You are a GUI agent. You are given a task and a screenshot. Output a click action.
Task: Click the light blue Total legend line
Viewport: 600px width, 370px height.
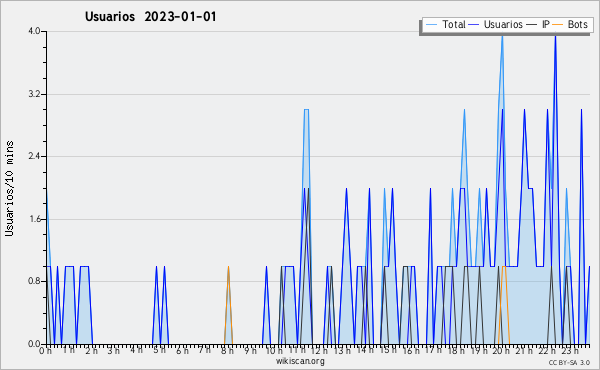click(x=431, y=25)
